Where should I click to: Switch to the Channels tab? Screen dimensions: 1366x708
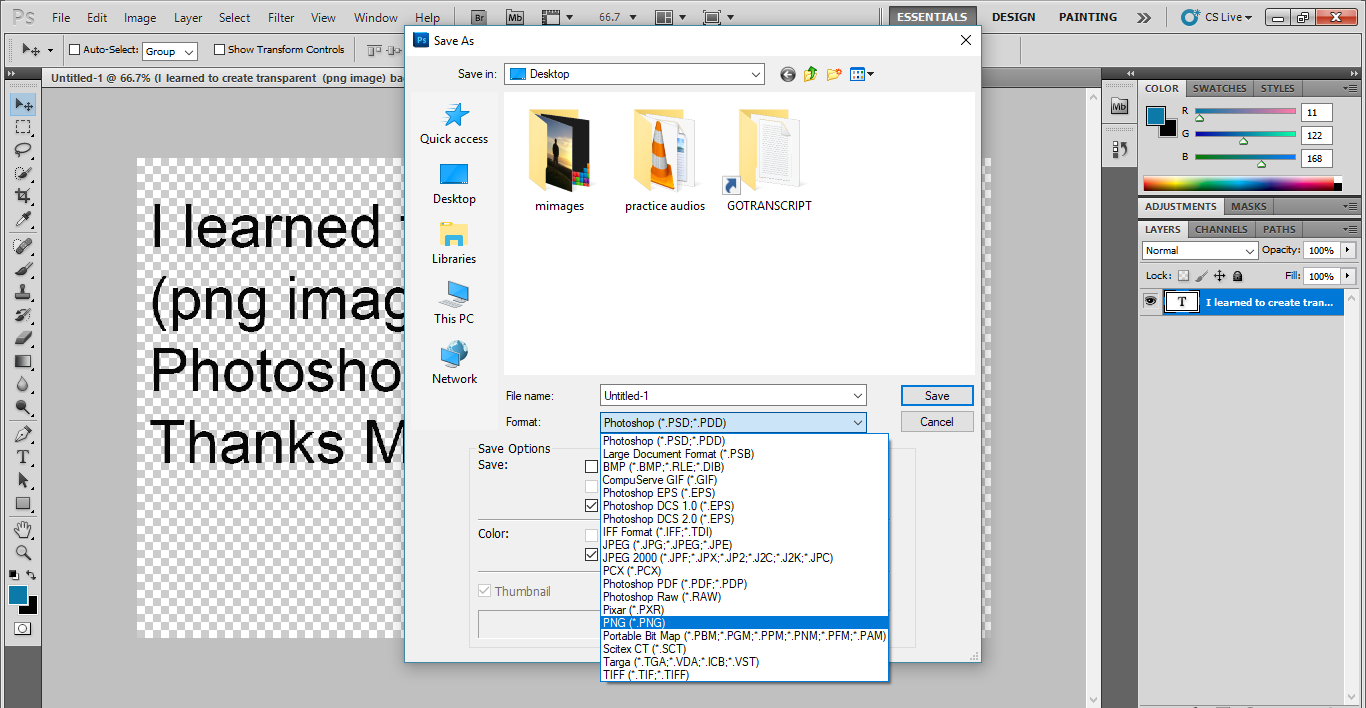click(x=1220, y=228)
